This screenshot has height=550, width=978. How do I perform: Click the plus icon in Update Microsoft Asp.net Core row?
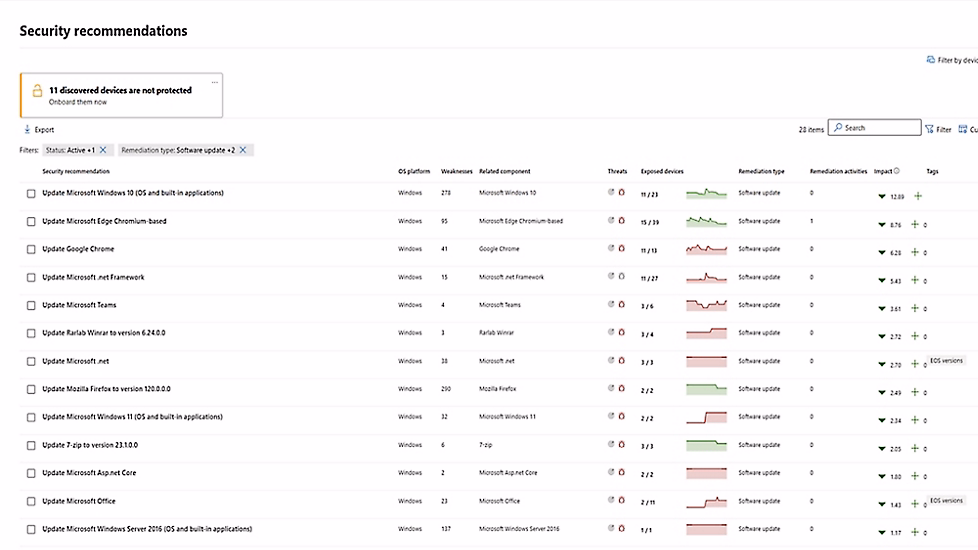[x=915, y=476]
